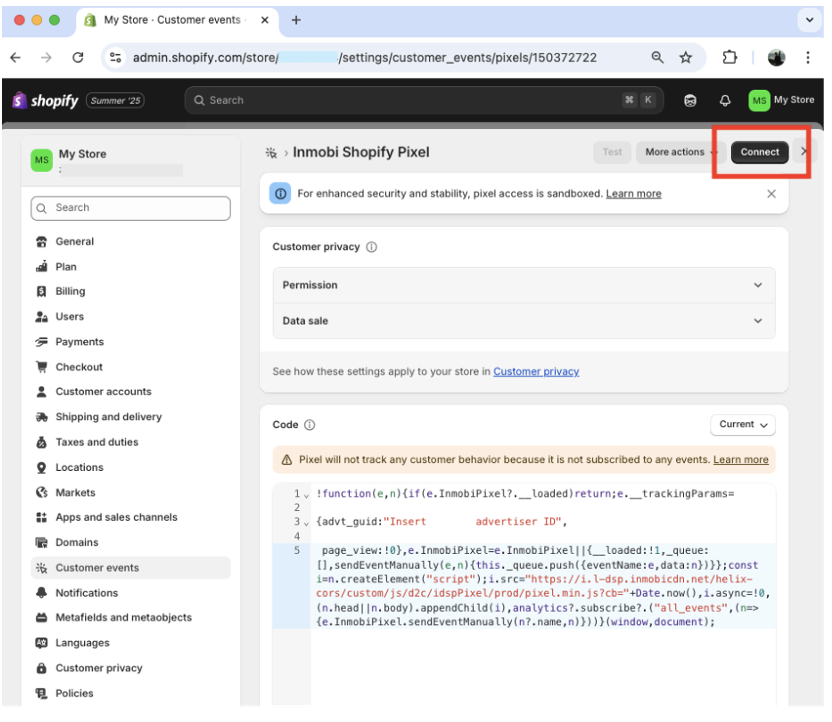Open My Store account menu
832x722 pixels.
point(781,100)
